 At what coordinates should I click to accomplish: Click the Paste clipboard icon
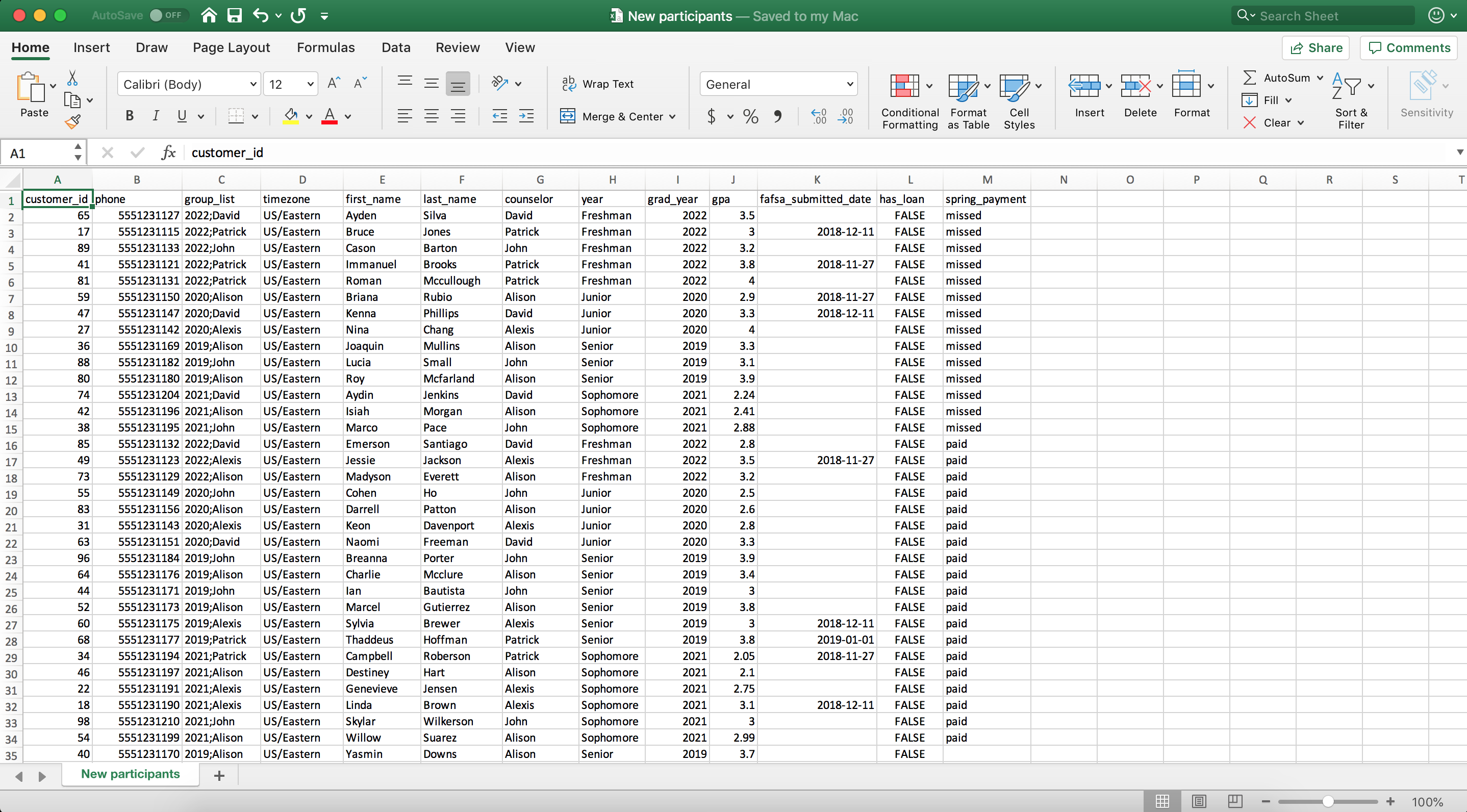pos(30,88)
